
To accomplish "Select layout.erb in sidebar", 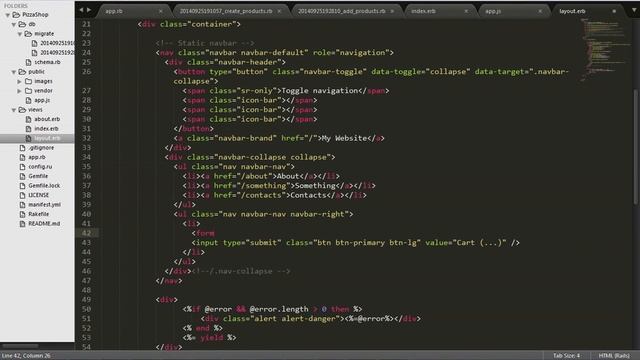I will coord(47,138).
